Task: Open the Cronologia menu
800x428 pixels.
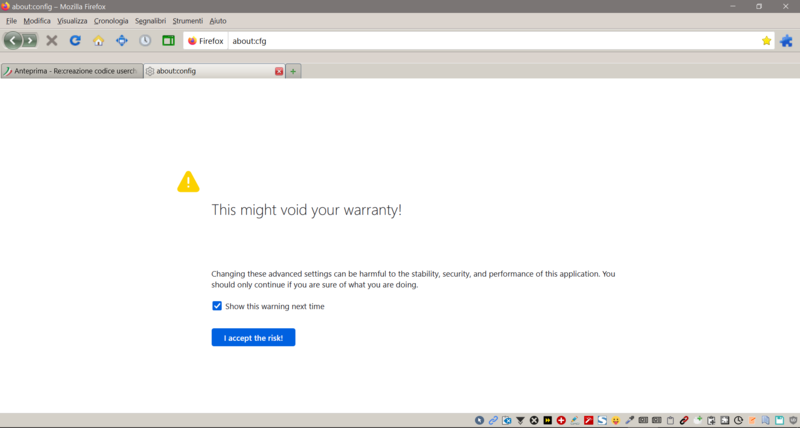Action: pyautogui.click(x=111, y=21)
